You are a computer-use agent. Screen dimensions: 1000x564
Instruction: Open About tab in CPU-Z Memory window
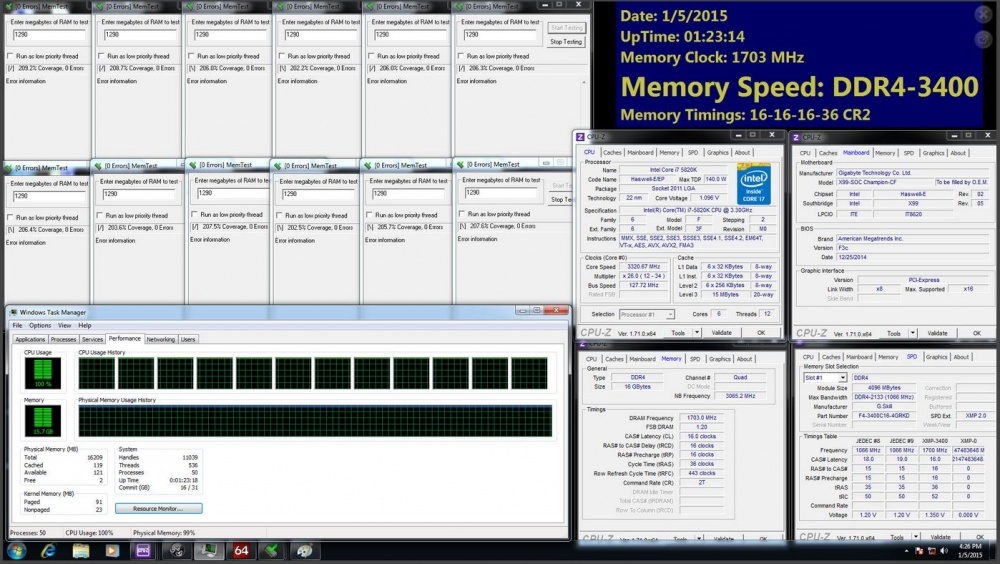[744, 359]
